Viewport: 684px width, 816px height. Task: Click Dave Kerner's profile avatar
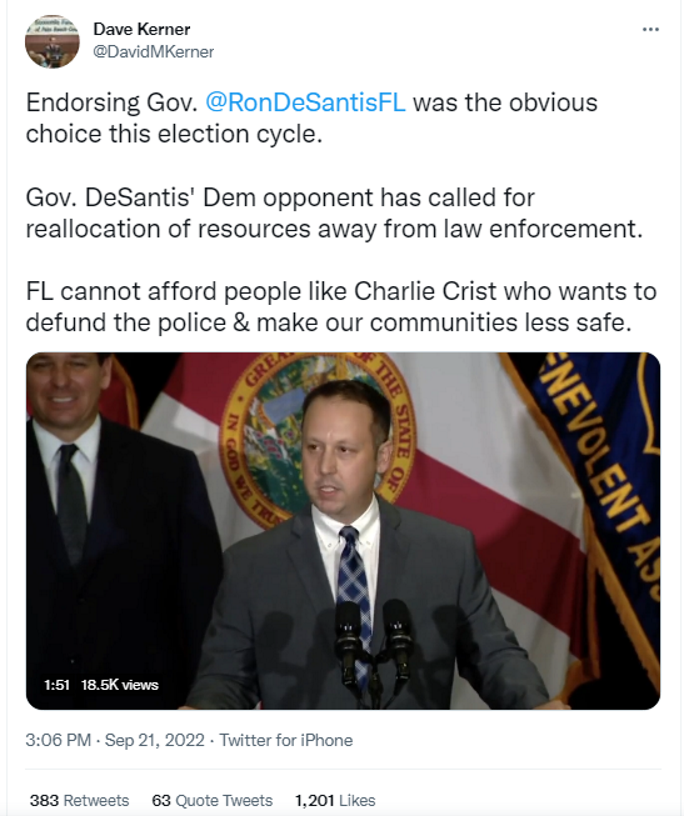pos(52,42)
